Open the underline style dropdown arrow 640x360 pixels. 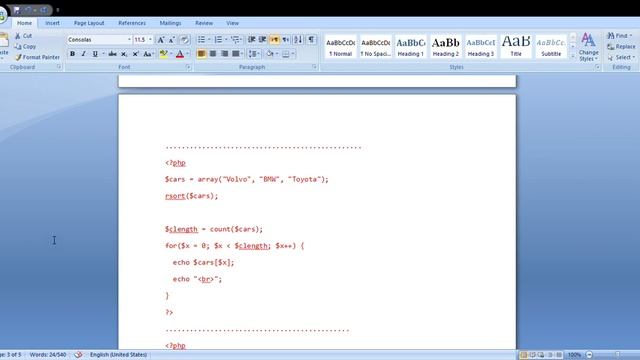[103, 53]
